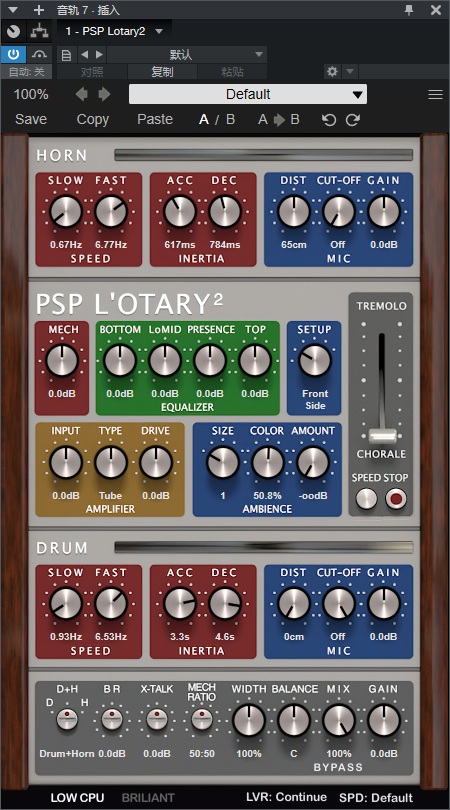Click the Ambience SIZE knob
The height and width of the screenshot is (810, 450).
[x=223, y=462]
